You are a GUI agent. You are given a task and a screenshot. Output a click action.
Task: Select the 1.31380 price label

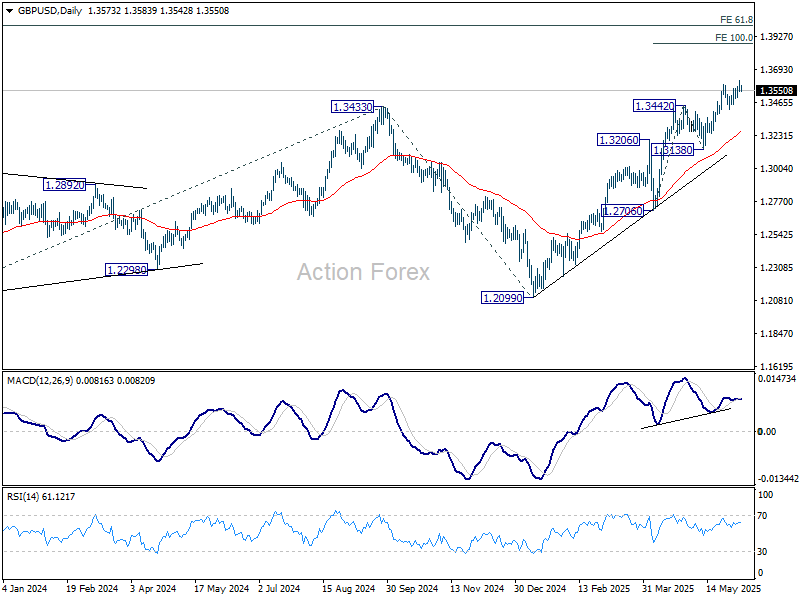coord(672,149)
